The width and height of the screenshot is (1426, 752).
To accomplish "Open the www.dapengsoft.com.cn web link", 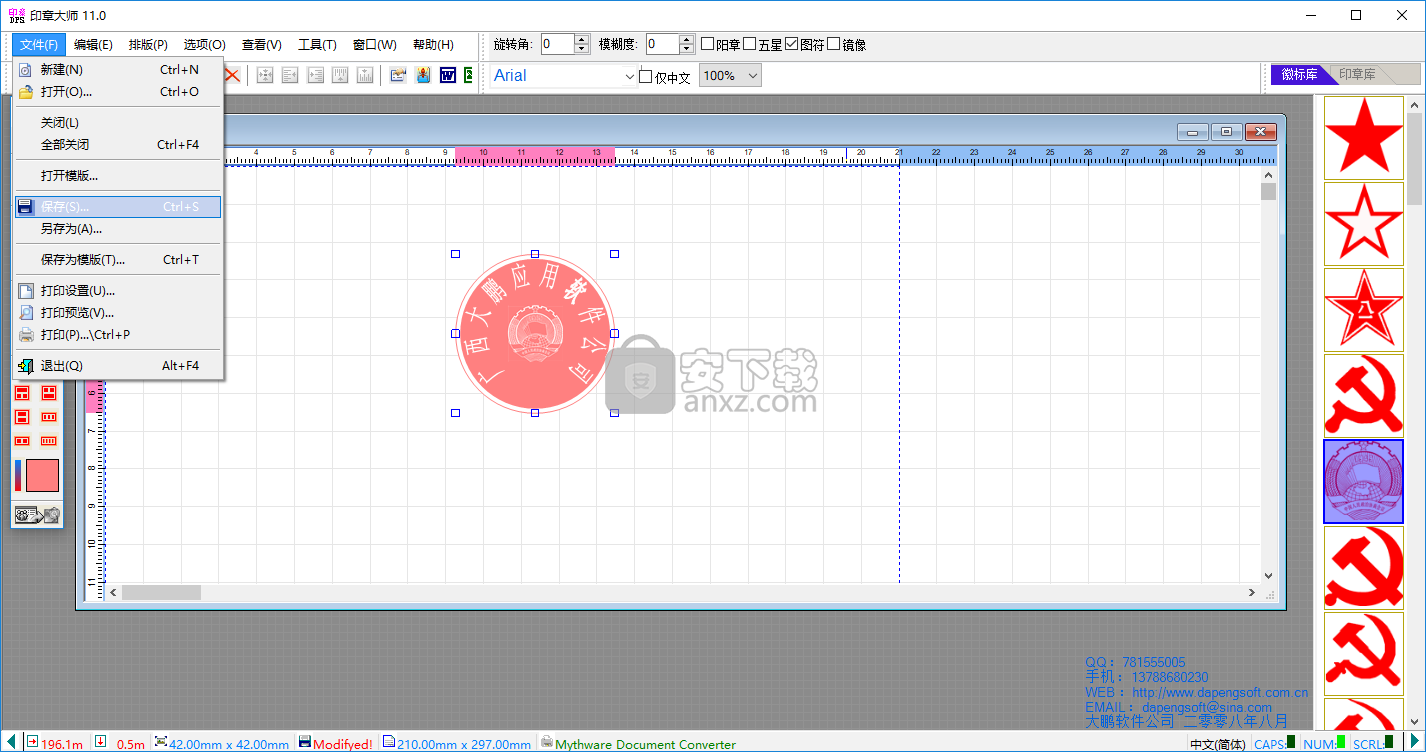I will pyautogui.click(x=1220, y=692).
